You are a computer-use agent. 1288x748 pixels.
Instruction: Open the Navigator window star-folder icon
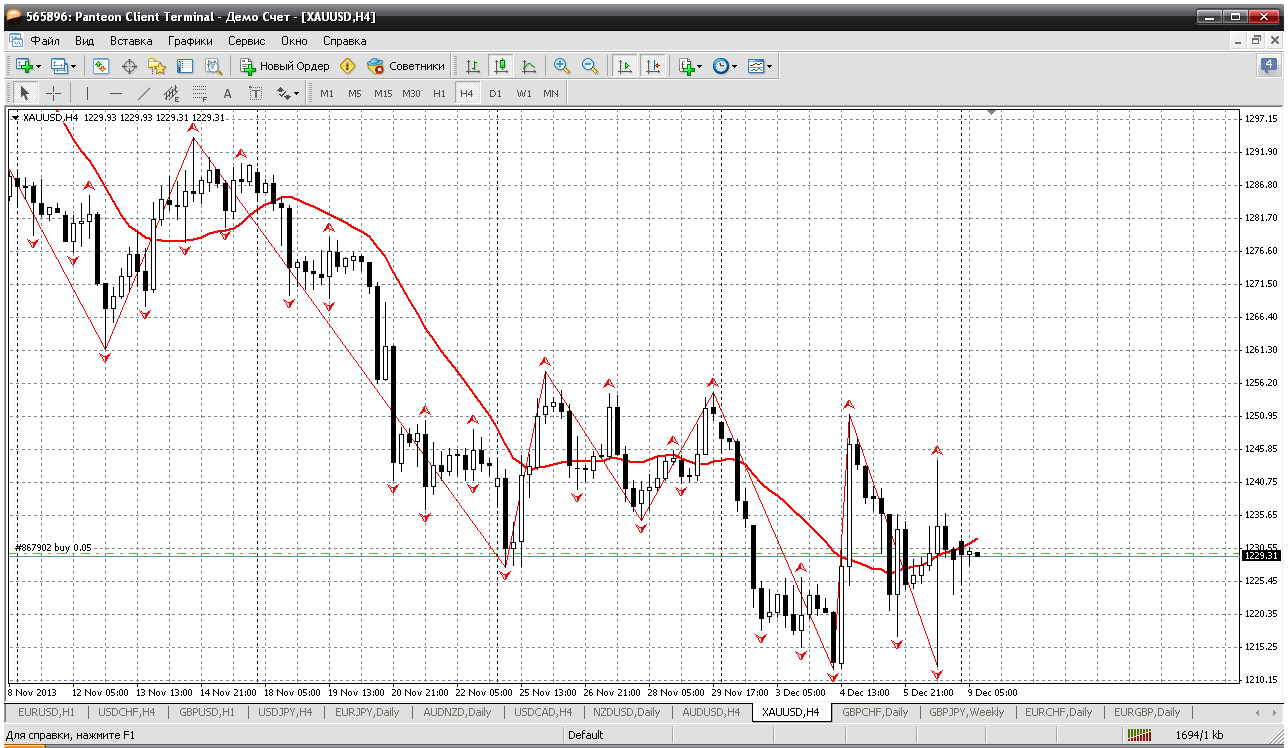tap(157, 66)
